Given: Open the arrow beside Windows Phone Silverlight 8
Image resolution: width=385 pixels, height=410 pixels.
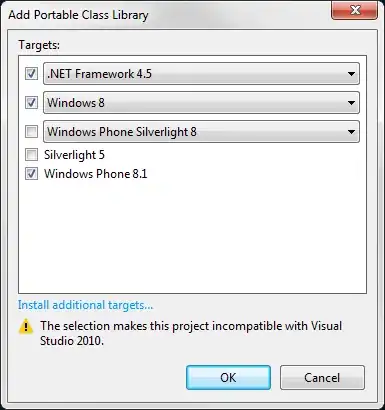Looking at the screenshot, I should click(x=351, y=132).
